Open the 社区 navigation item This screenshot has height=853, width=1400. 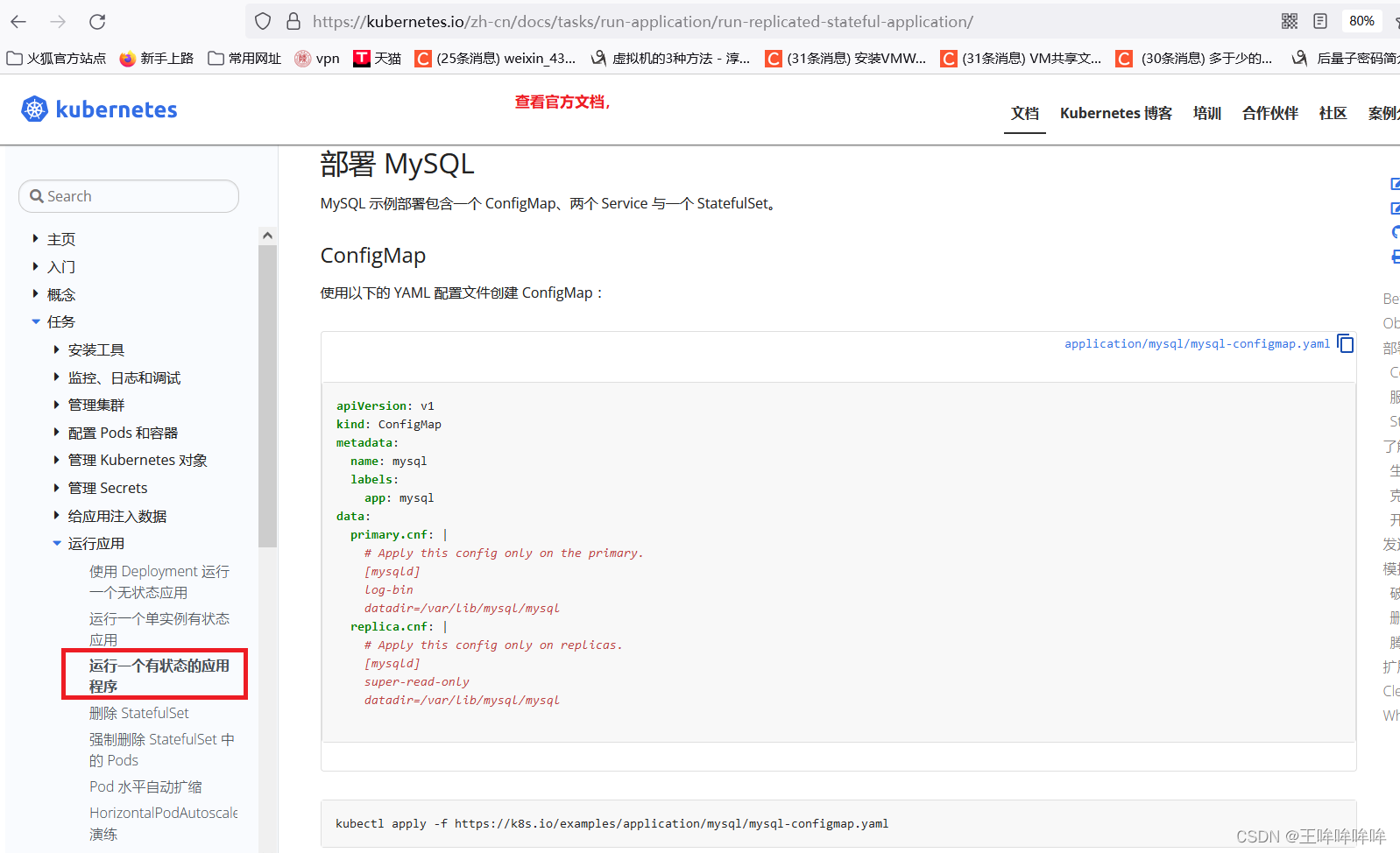1333,113
